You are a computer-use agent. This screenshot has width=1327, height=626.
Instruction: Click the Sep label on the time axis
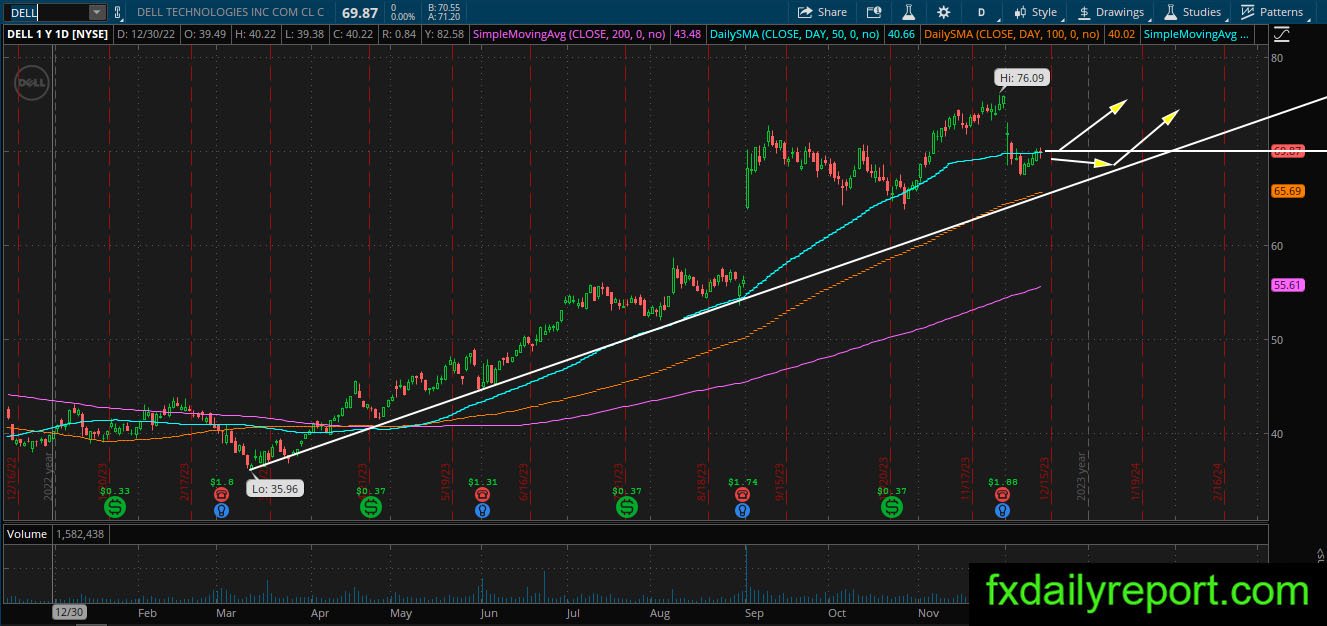(754, 613)
